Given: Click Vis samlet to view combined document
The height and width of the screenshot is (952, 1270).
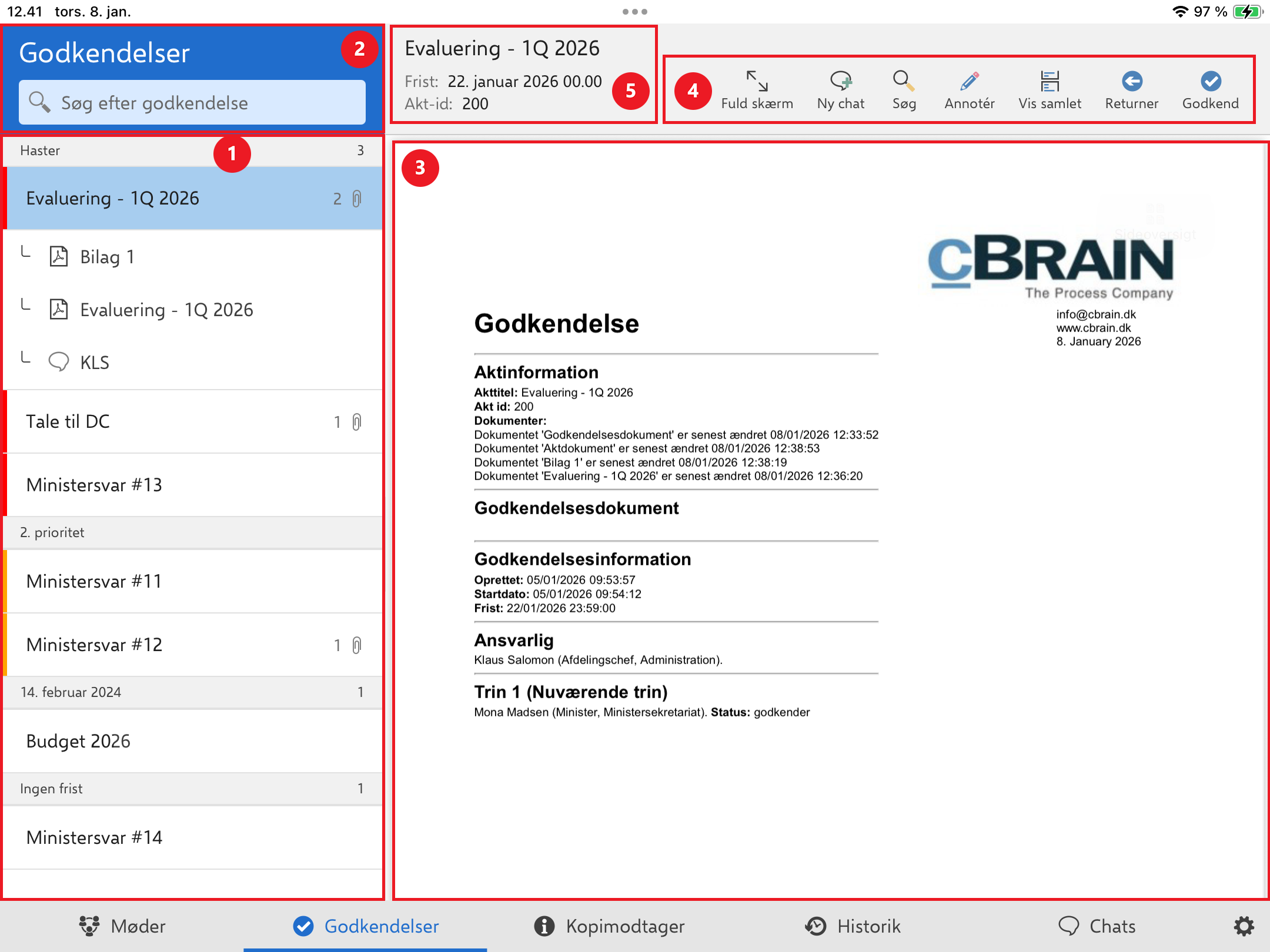Looking at the screenshot, I should click(1050, 90).
